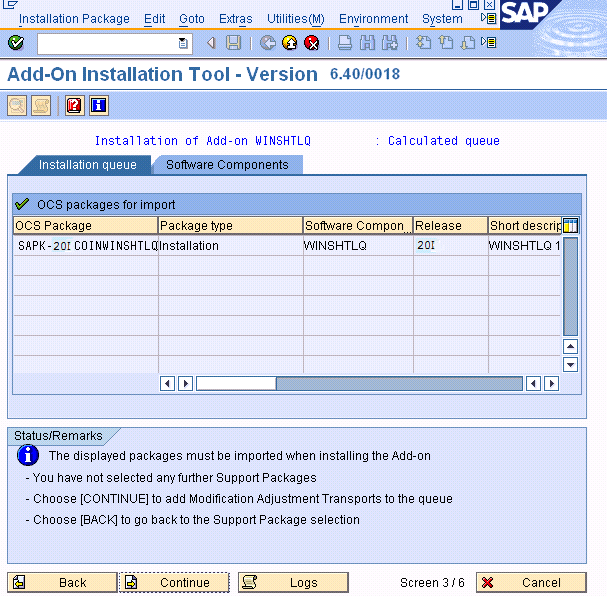Click the Back button
Viewport: 607px width, 603px height.
62,582
